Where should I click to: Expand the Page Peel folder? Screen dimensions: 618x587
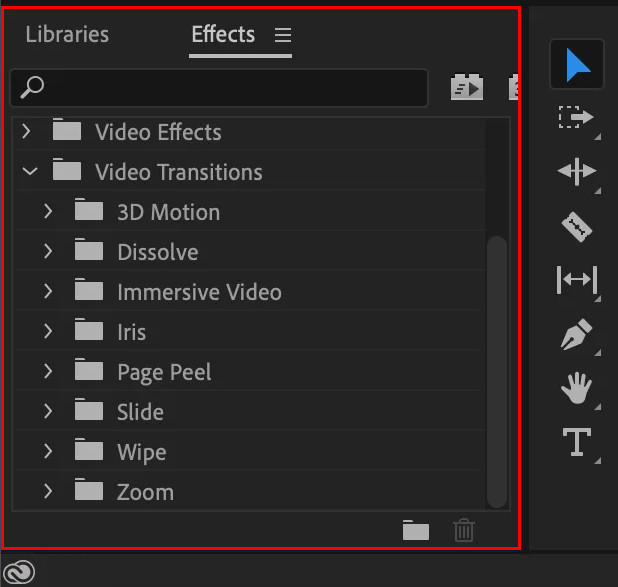tap(48, 371)
